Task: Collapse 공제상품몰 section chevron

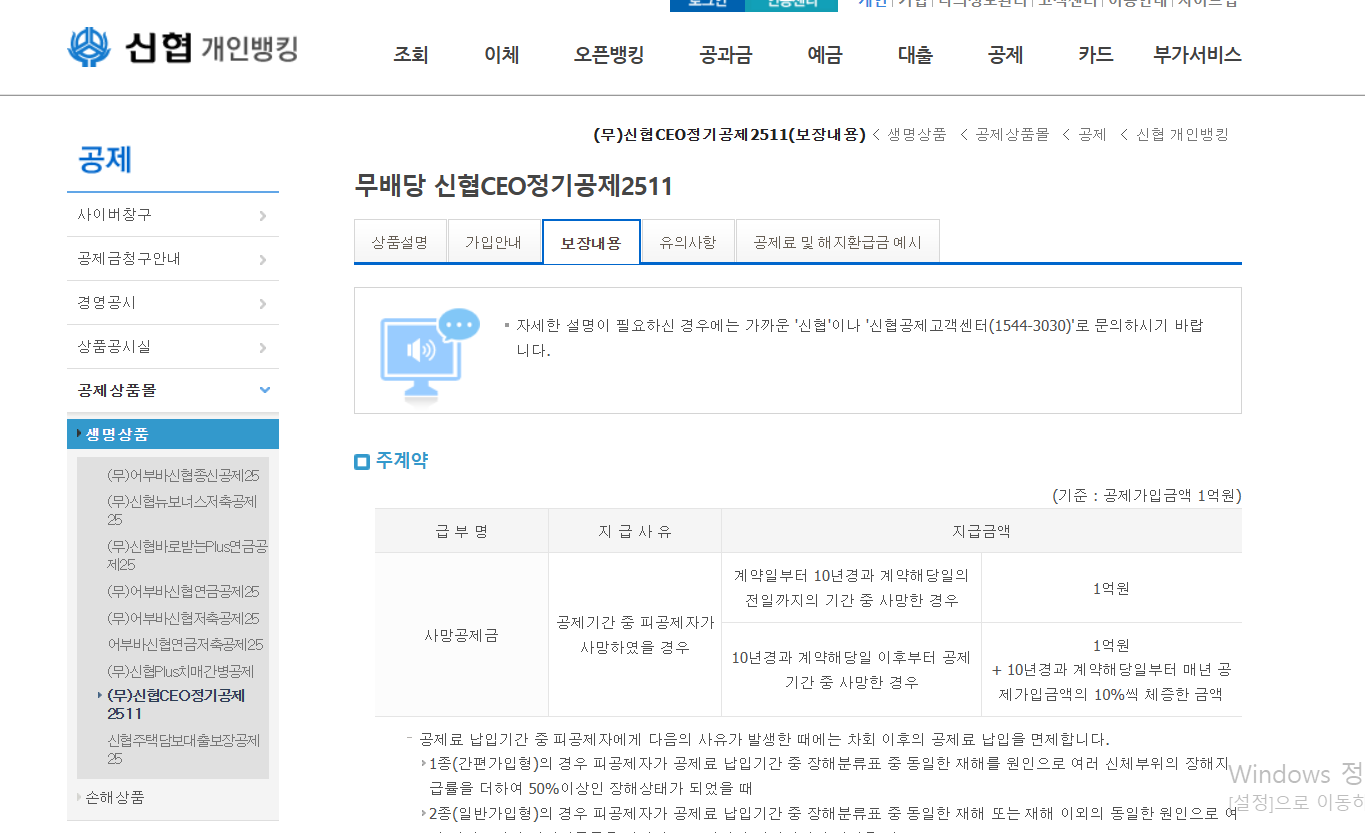Action: tap(264, 390)
